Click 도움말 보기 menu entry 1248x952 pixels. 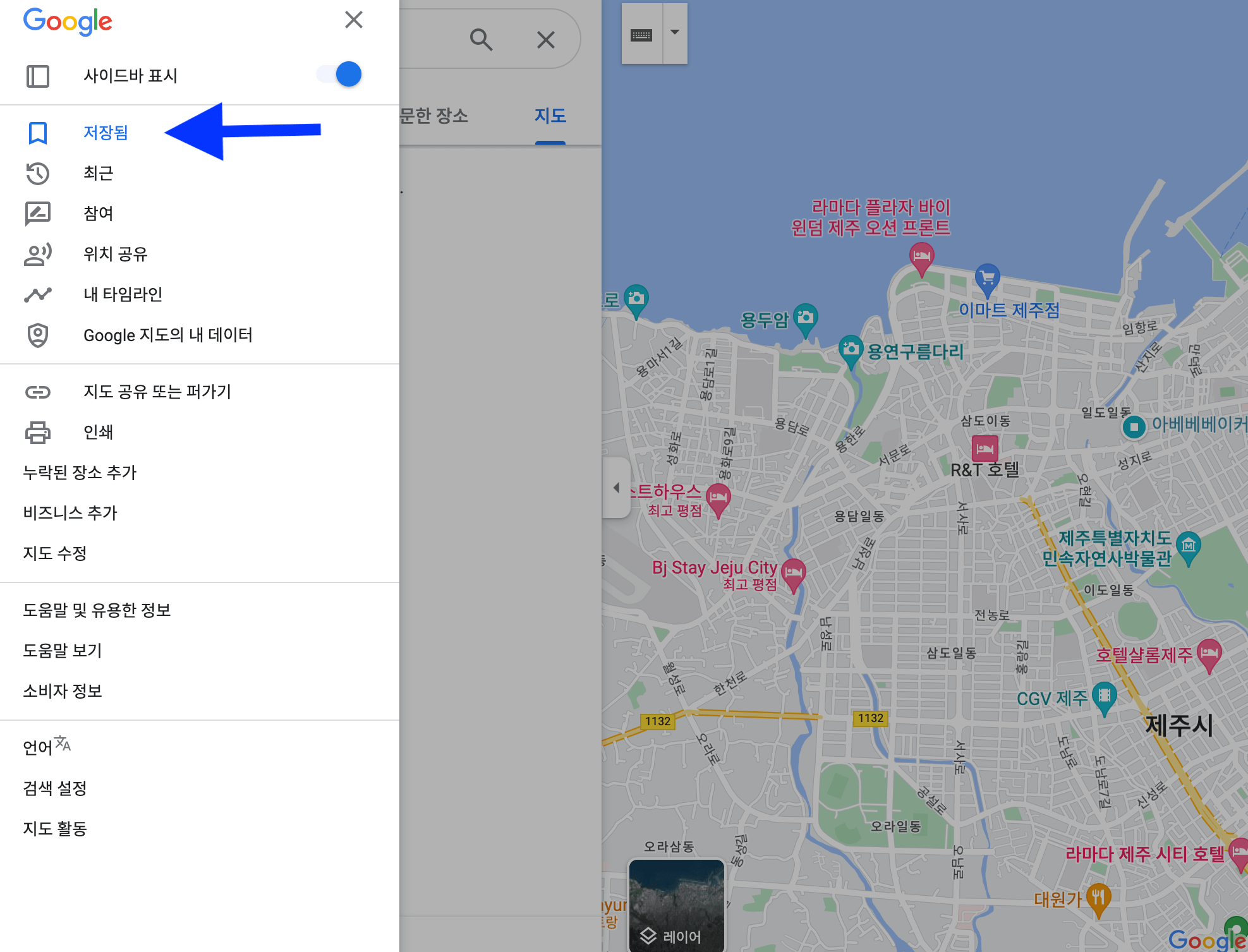point(63,651)
